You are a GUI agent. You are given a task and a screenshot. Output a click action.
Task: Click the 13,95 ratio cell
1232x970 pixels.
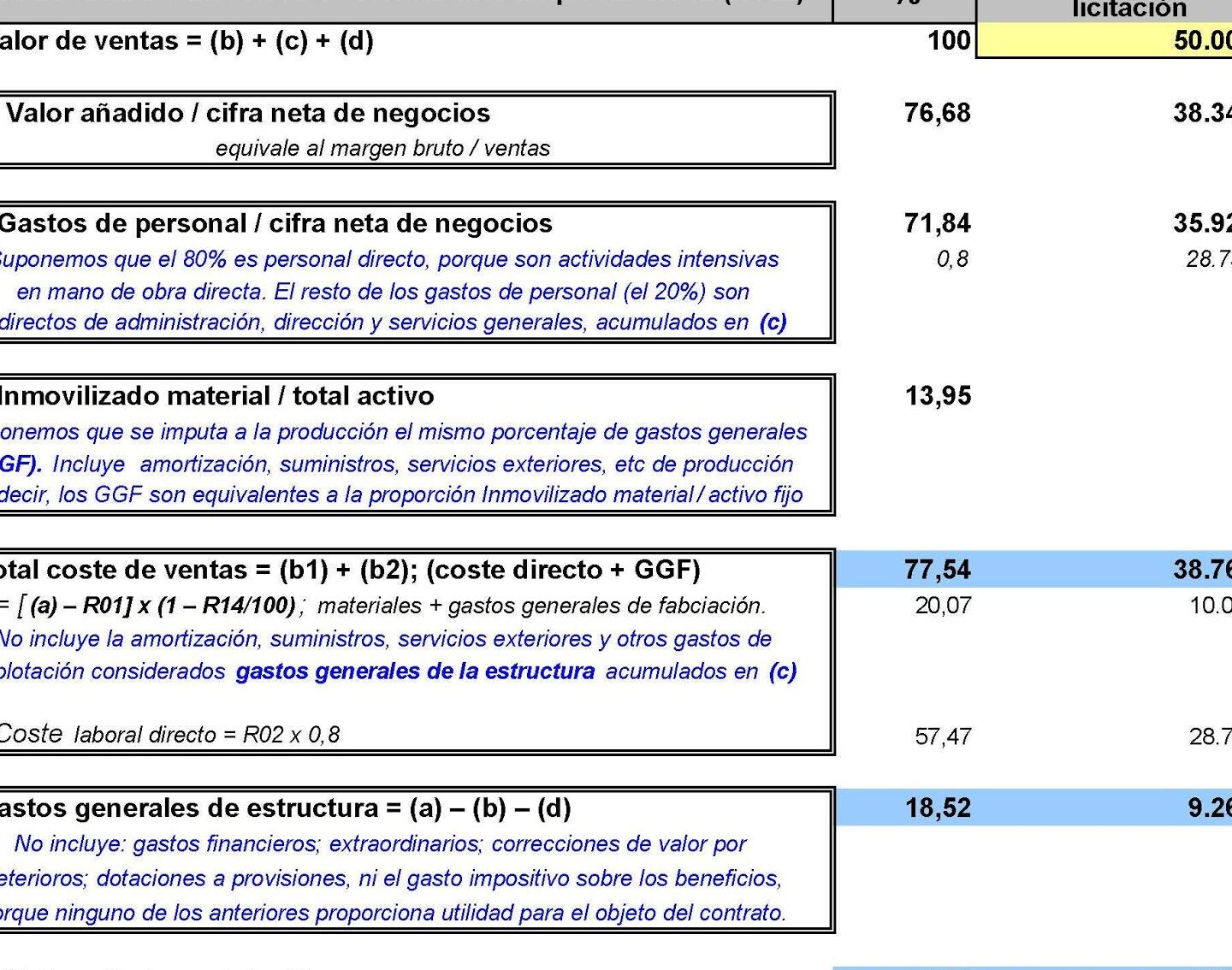coord(938,396)
